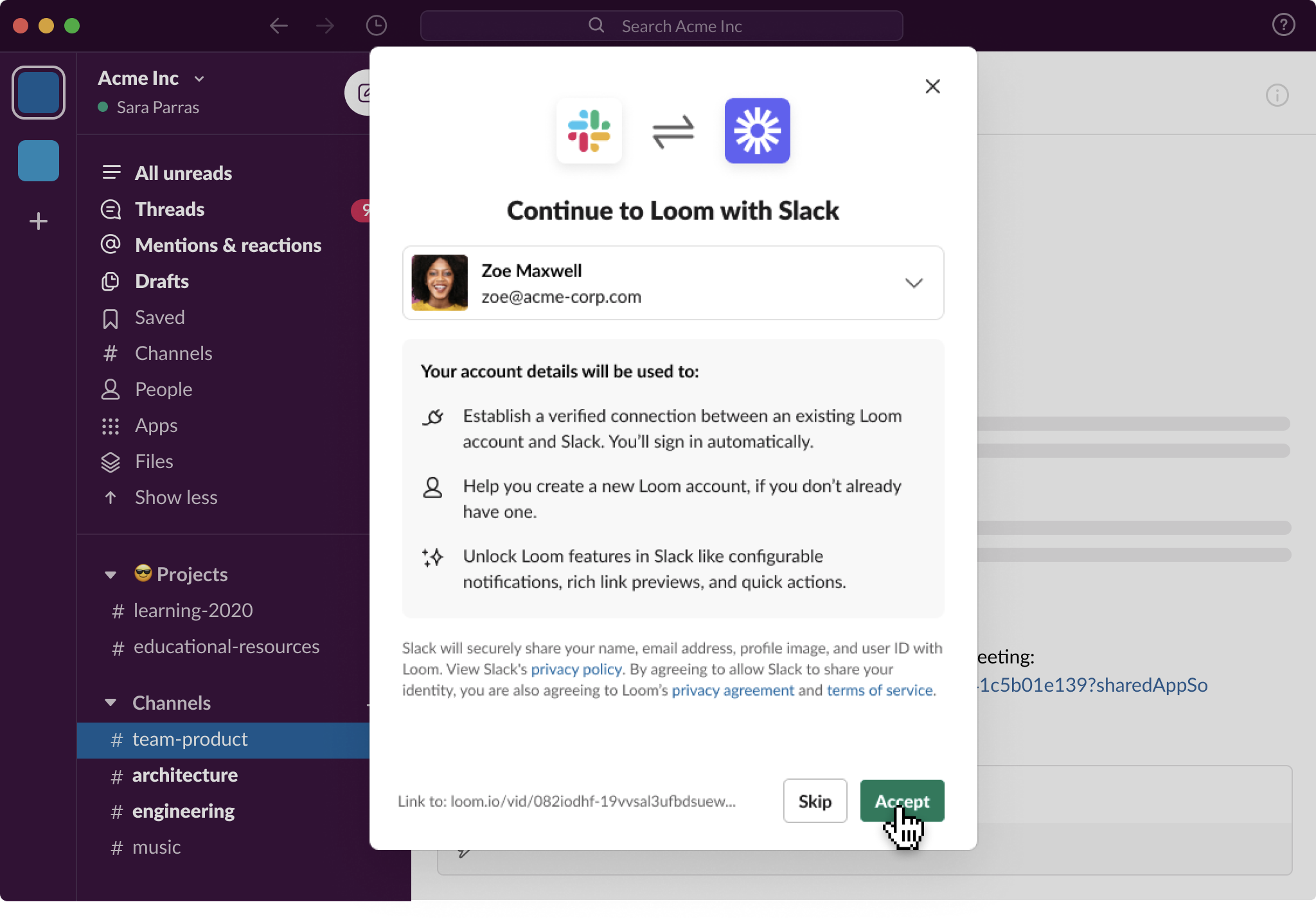
Task: Click the Slack app icon in dialog
Action: point(591,131)
